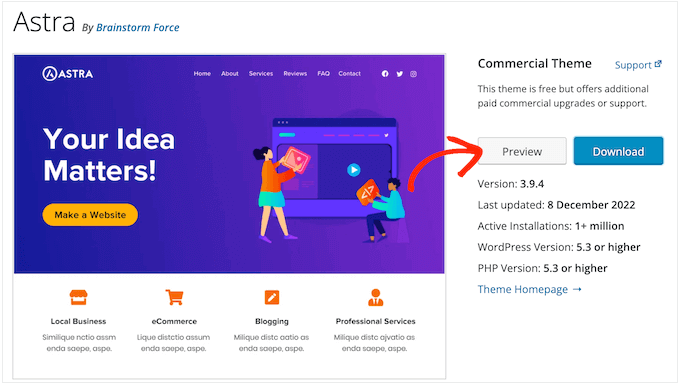This screenshot has height=385, width=680.
Task: Click the PHP Version: 5.3 or higher text
Action: pyautogui.click(x=542, y=268)
